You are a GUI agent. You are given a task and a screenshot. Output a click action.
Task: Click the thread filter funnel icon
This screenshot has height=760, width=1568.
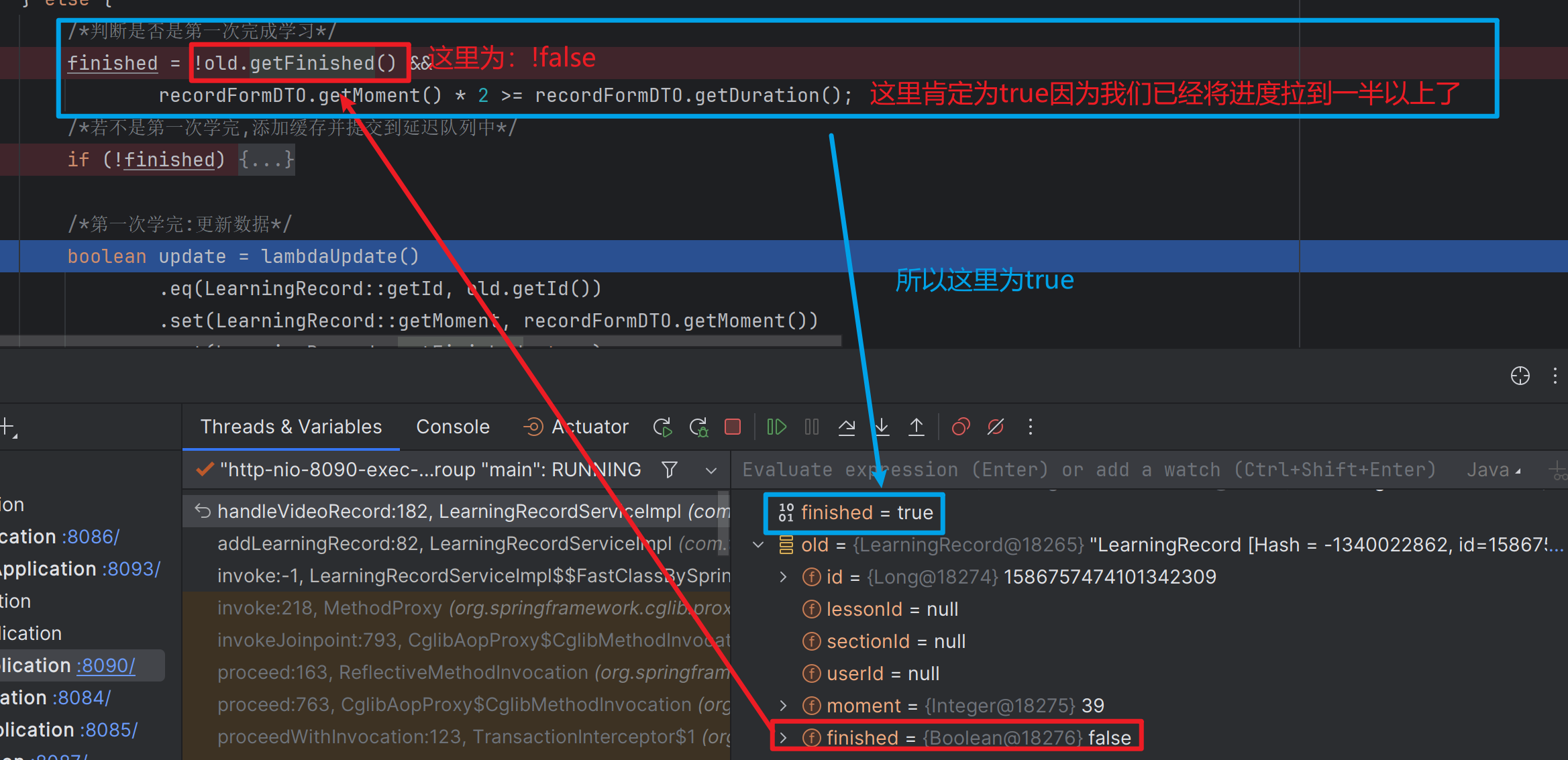coord(669,470)
